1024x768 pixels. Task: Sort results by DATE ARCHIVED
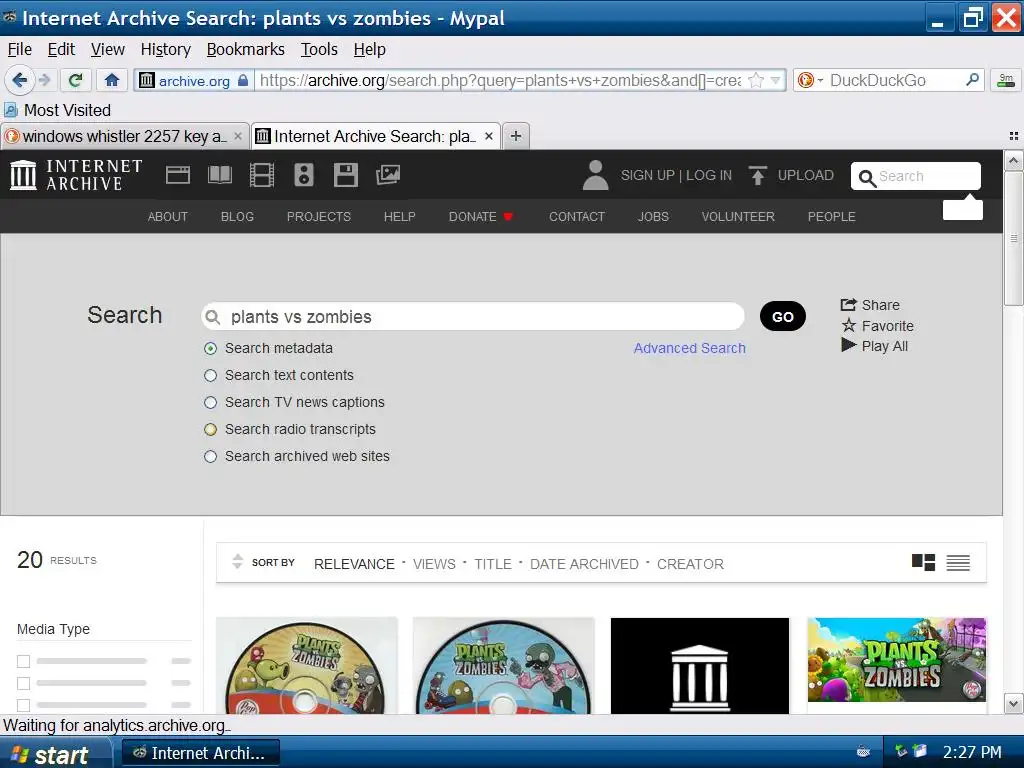(584, 564)
